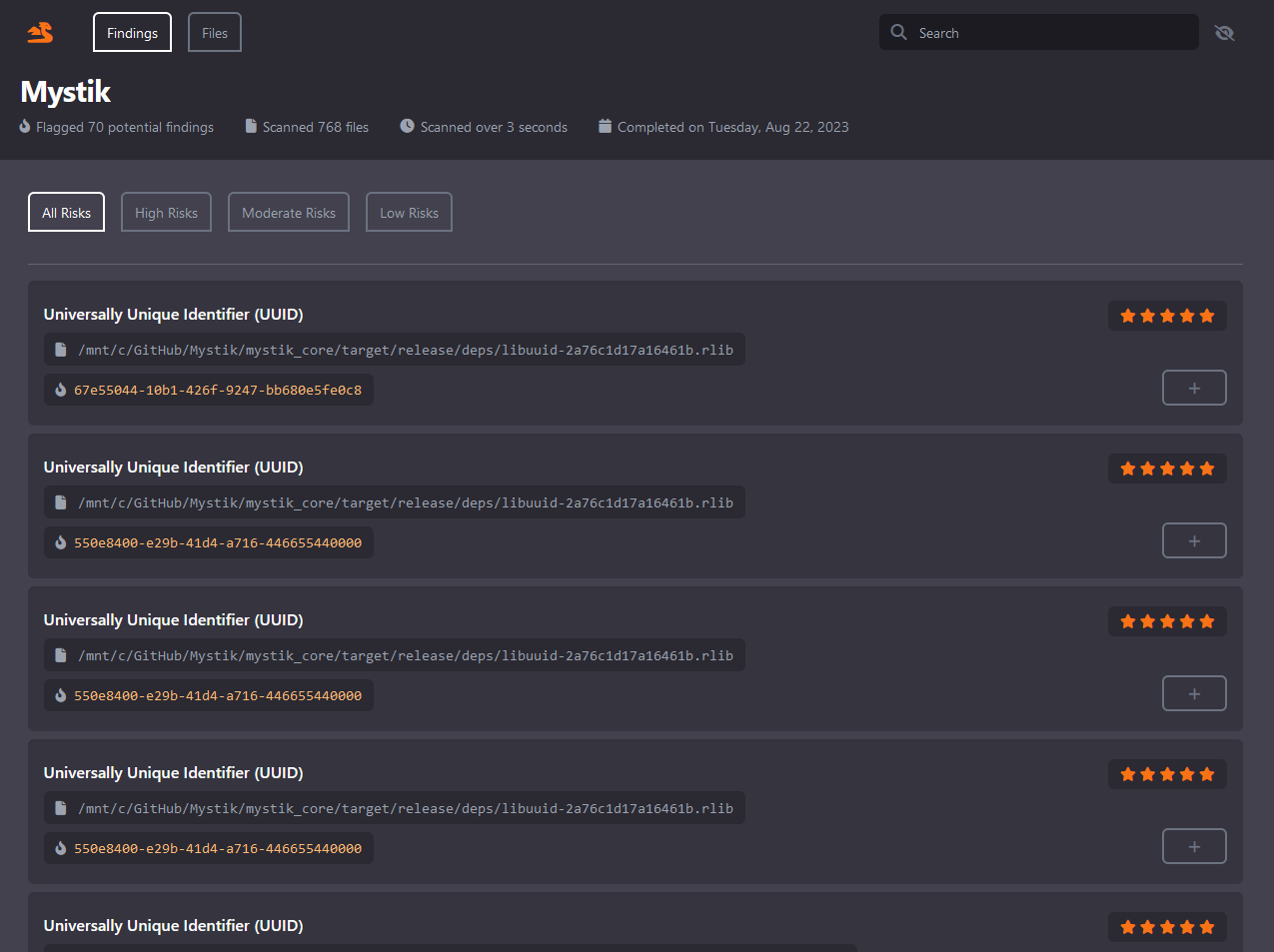Focus the Search input field

1039,32
